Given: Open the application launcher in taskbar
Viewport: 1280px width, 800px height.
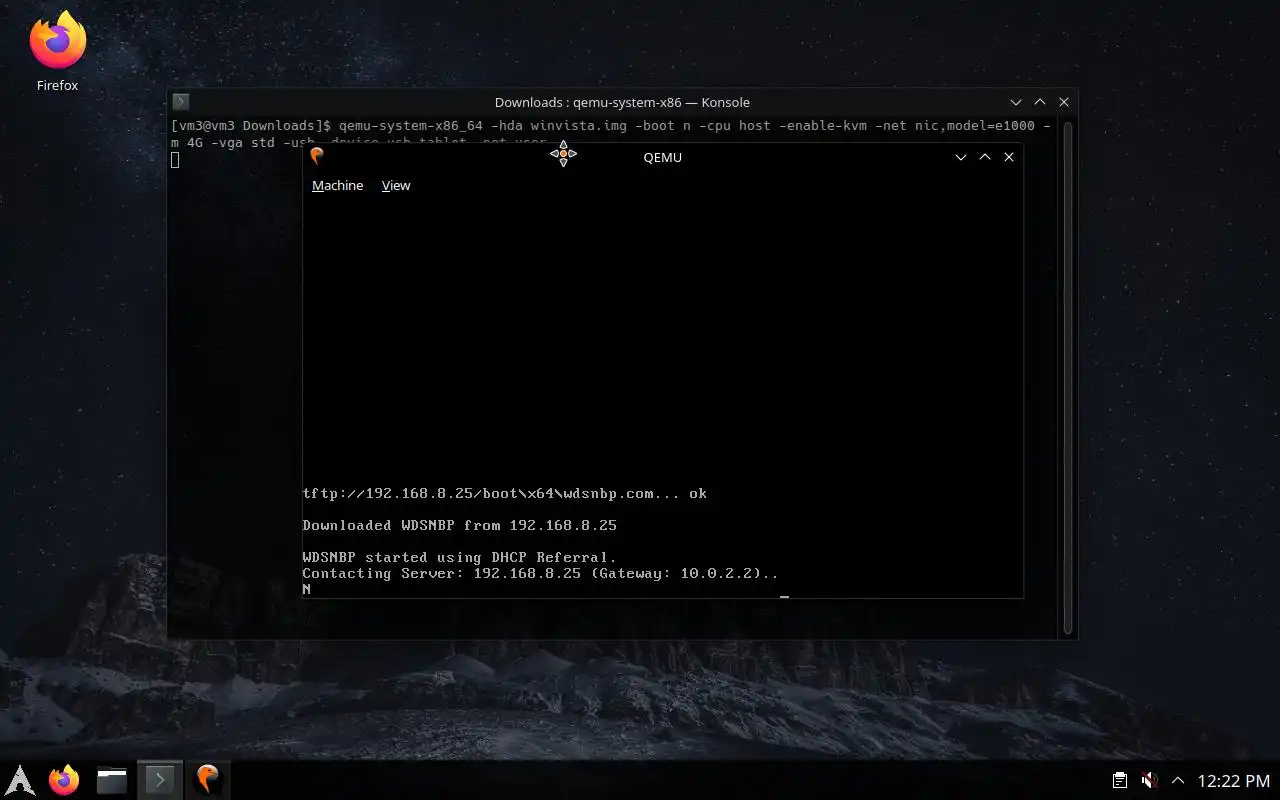Looking at the screenshot, I should pyautogui.click(x=20, y=780).
